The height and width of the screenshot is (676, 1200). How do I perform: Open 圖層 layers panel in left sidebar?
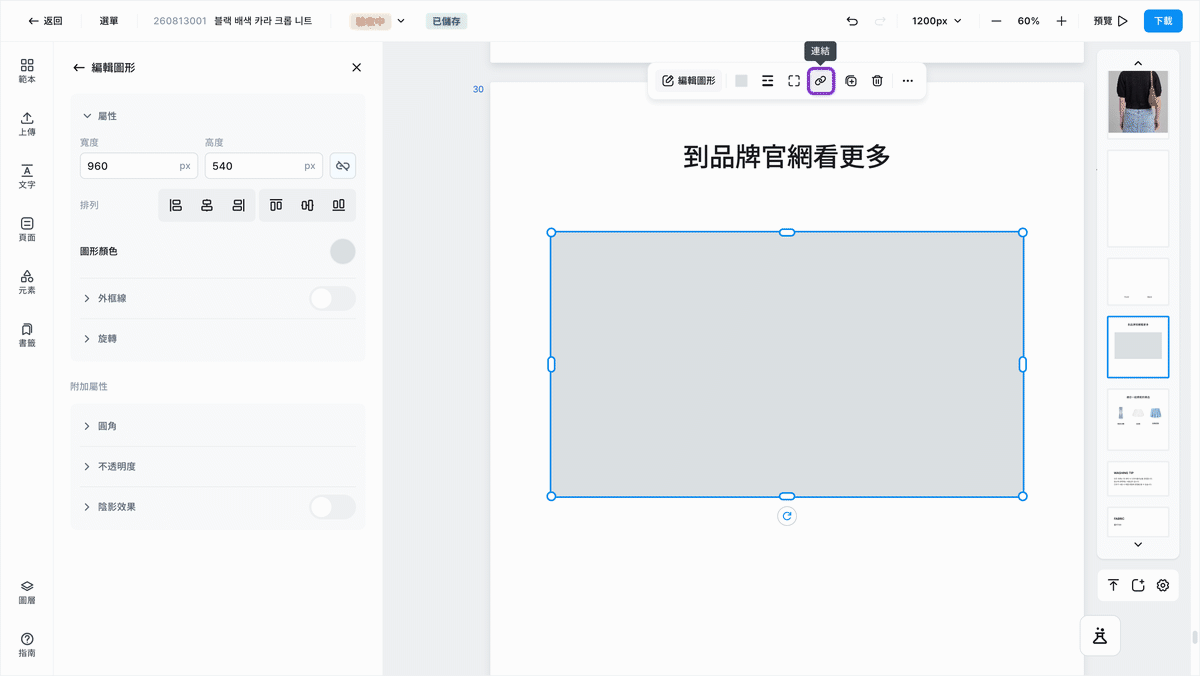coord(27,592)
